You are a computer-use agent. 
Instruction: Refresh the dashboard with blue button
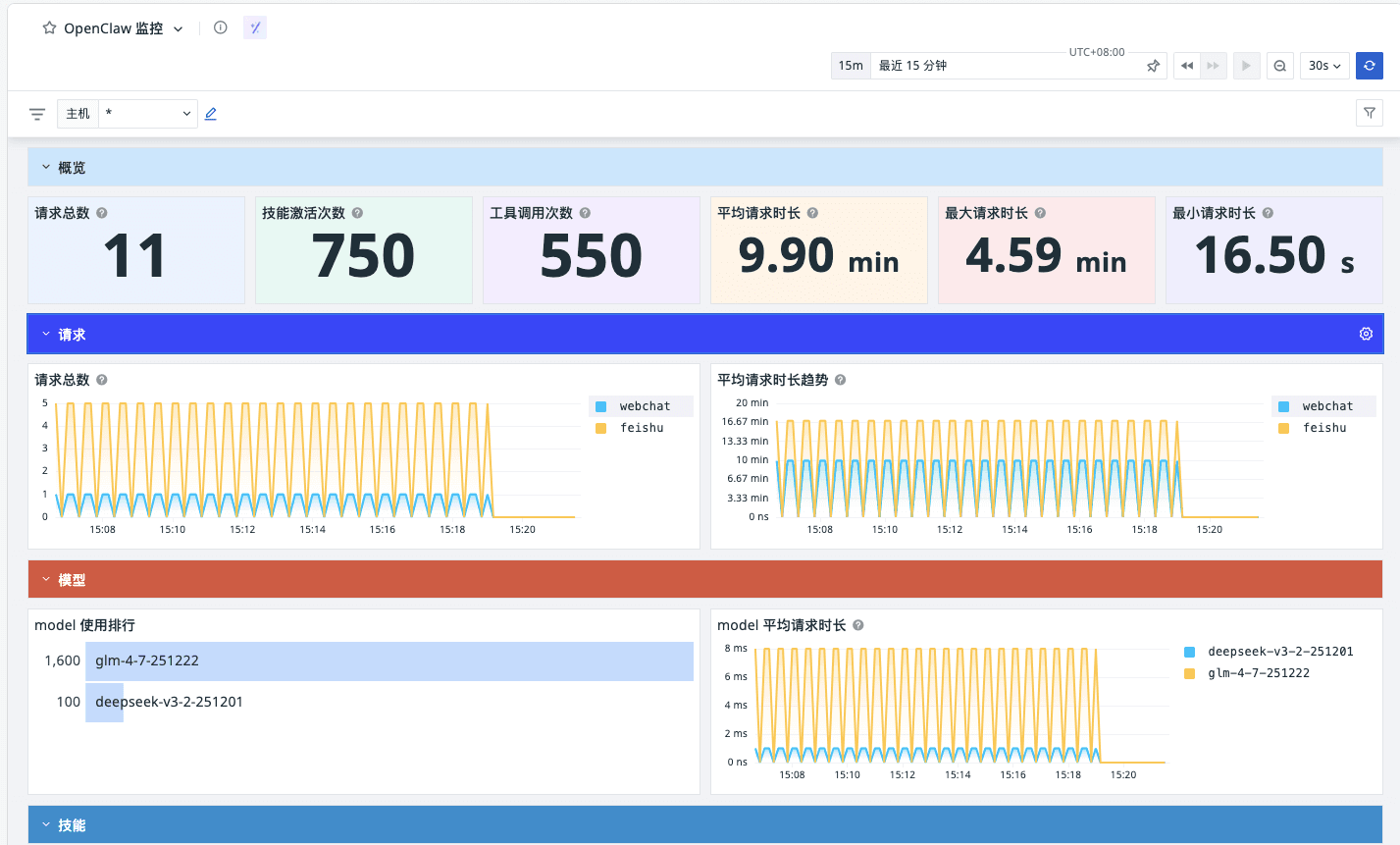[x=1369, y=66]
